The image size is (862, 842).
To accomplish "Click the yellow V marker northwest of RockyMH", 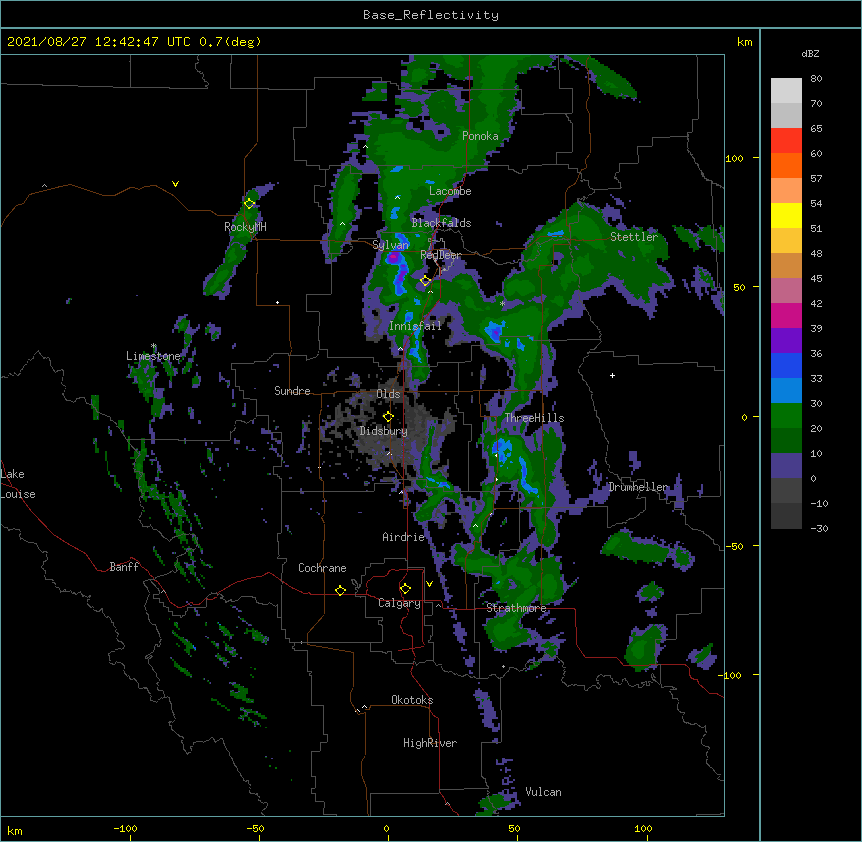I will pos(175,184).
